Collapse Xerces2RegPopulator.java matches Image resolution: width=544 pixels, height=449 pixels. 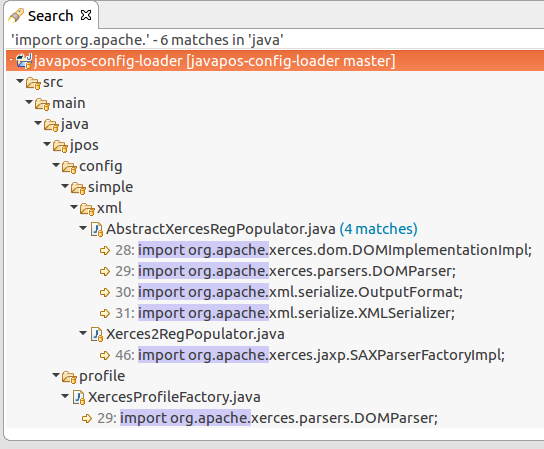point(83,333)
